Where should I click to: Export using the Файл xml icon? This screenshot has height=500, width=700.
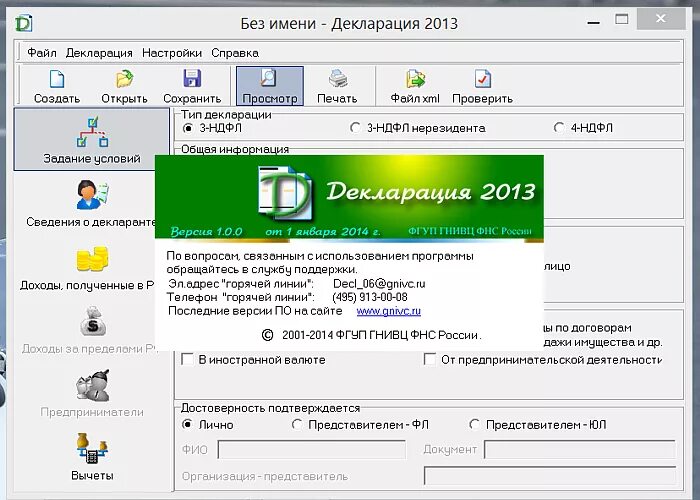(x=415, y=79)
